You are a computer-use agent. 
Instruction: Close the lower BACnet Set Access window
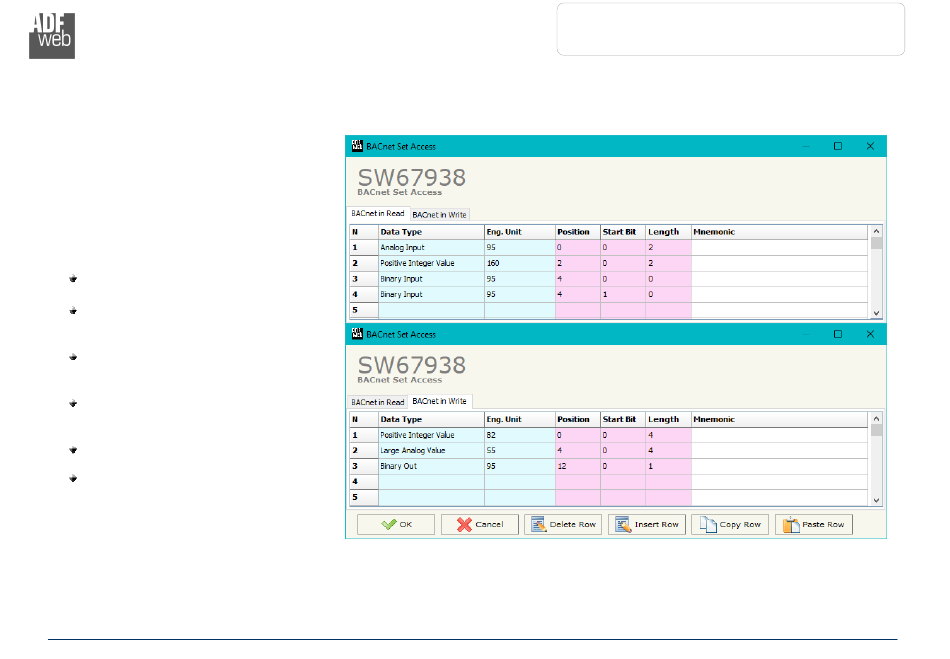point(870,334)
